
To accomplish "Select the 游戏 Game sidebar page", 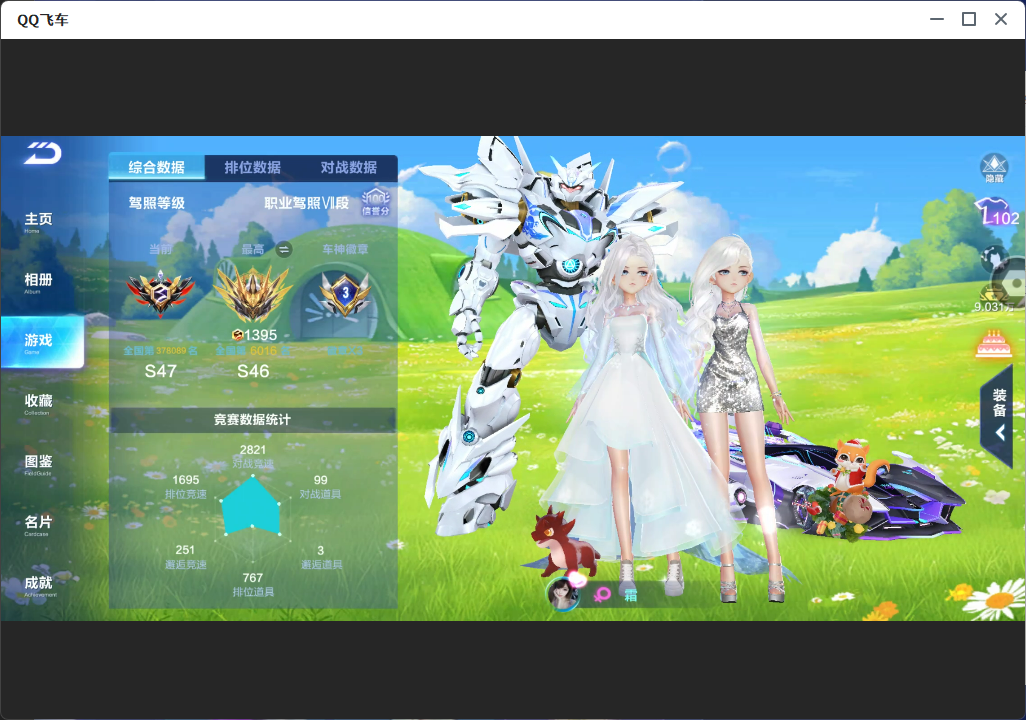I will [x=42, y=342].
